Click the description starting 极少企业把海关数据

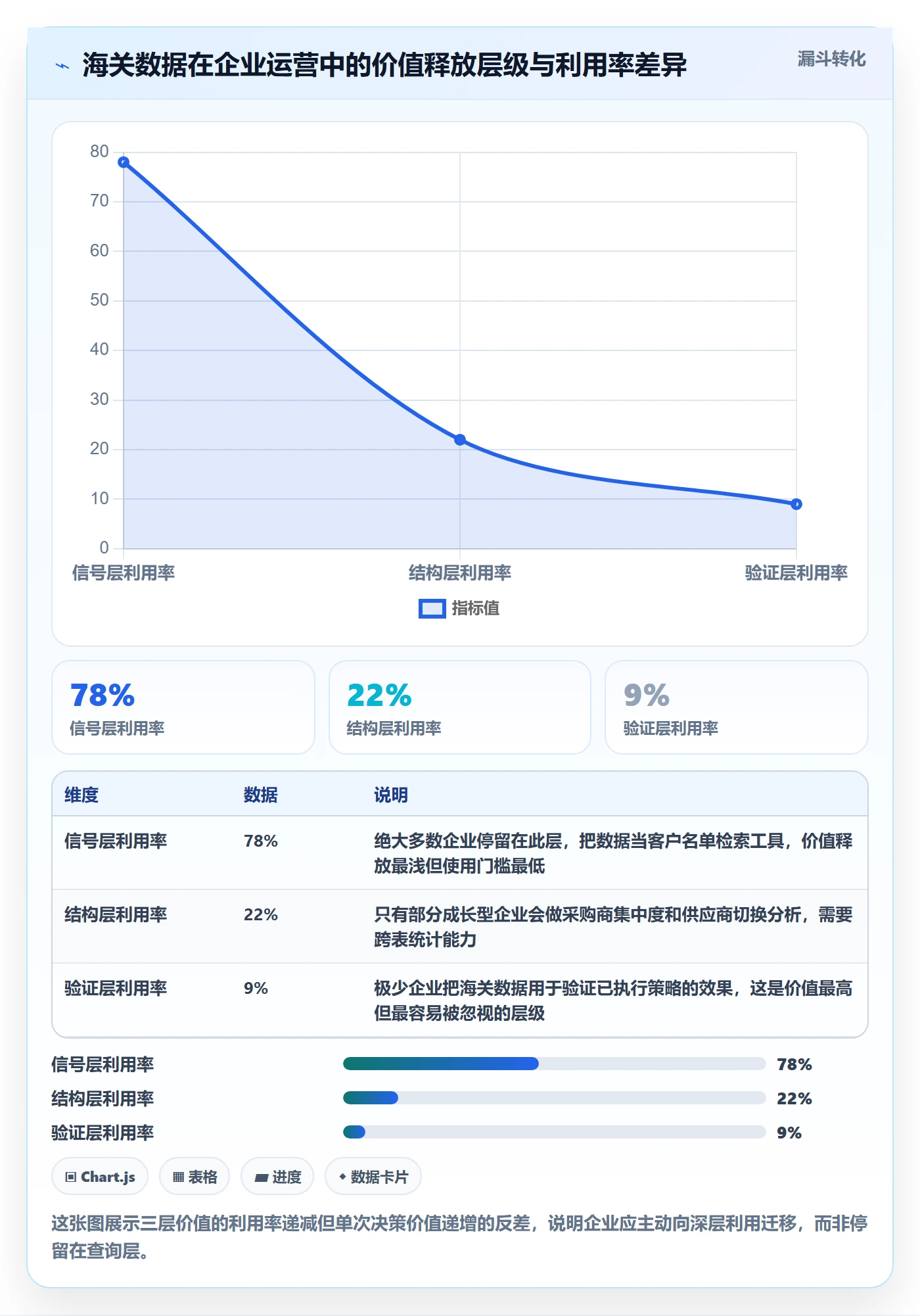(x=613, y=1000)
